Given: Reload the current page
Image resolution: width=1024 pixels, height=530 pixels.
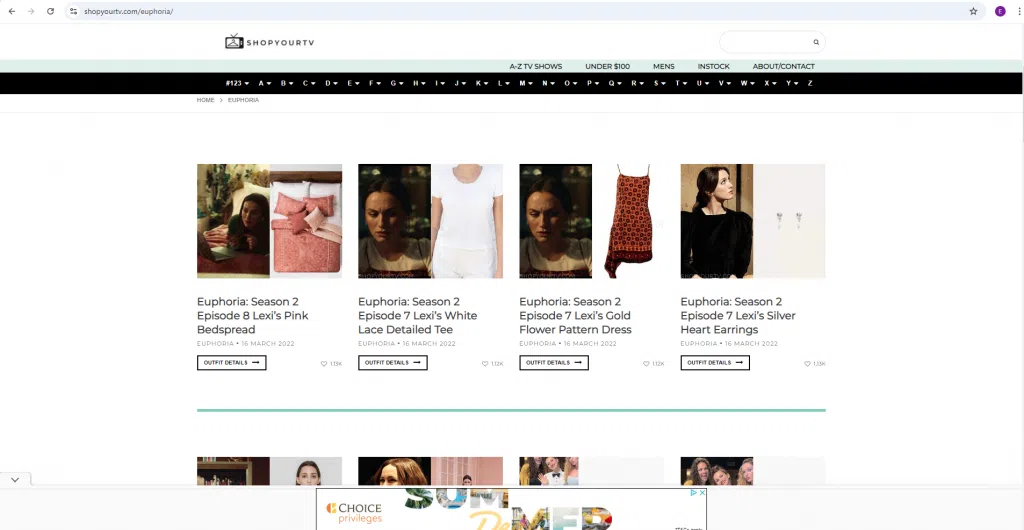Looking at the screenshot, I should tap(50, 11).
